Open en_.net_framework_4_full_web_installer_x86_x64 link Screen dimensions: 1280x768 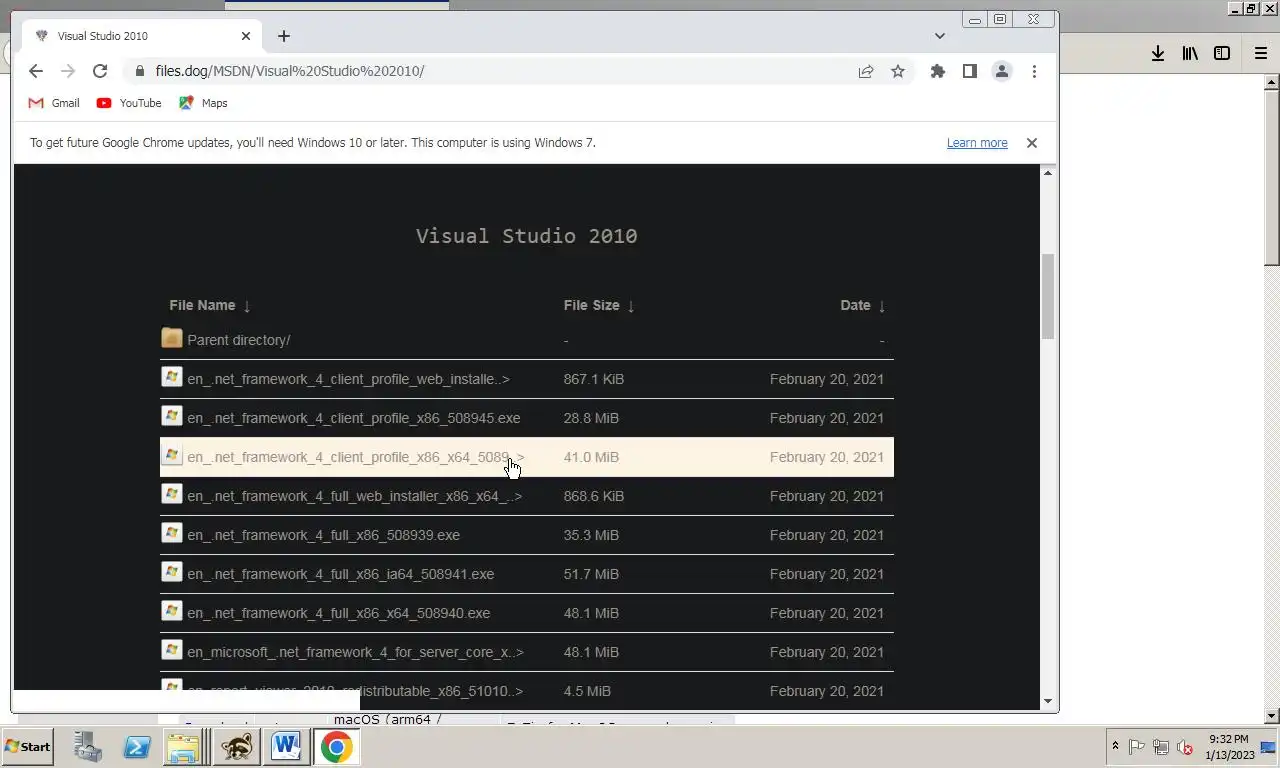[354, 496]
